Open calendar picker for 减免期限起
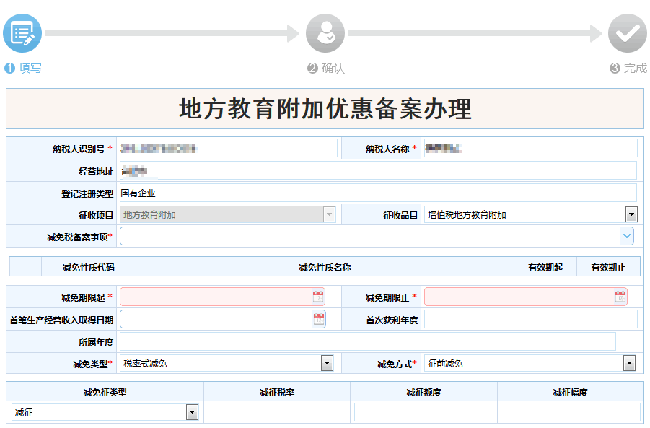The image size is (650, 428). click(318, 297)
